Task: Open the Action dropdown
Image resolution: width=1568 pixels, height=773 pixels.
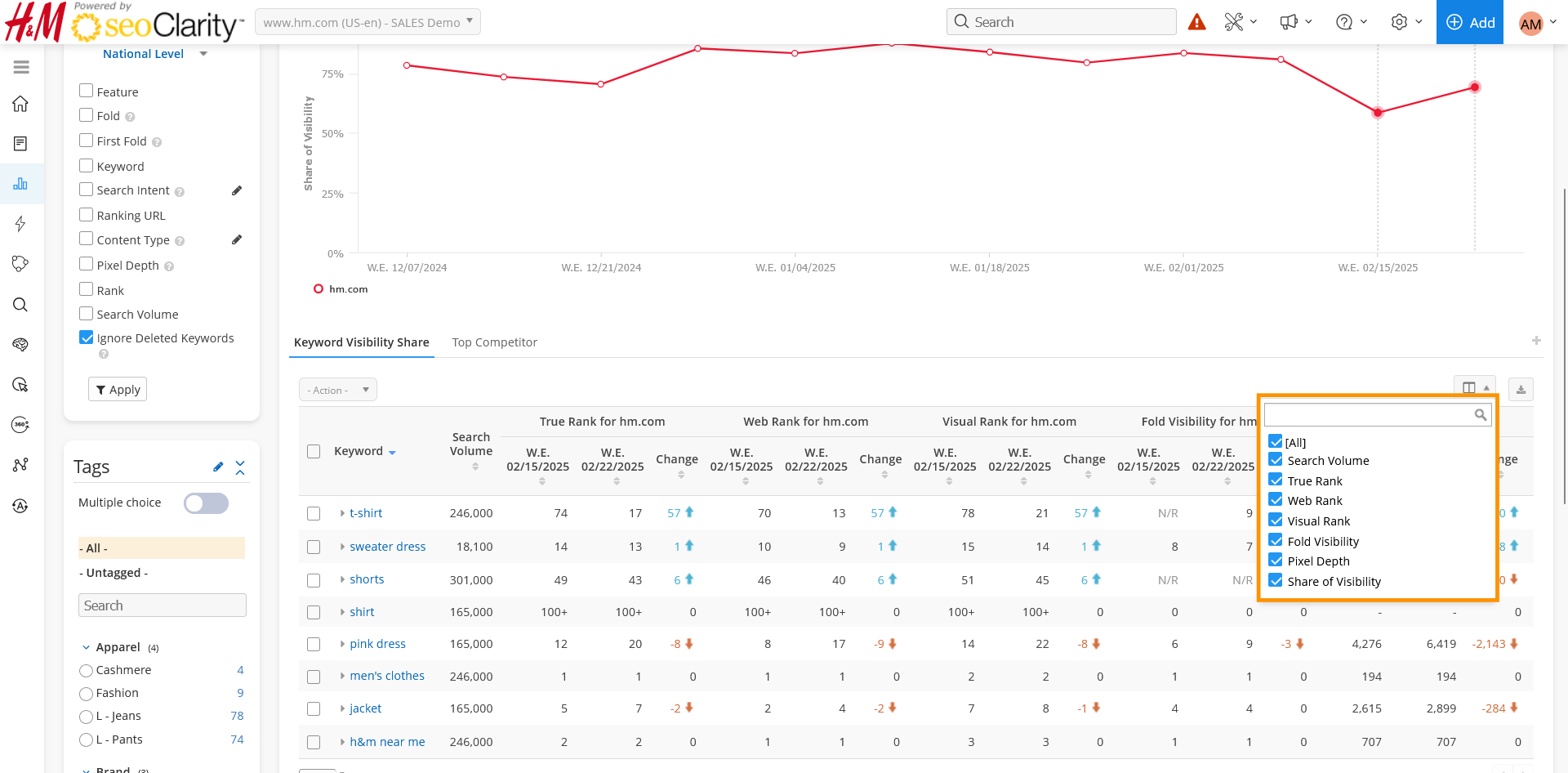Action: coord(337,390)
